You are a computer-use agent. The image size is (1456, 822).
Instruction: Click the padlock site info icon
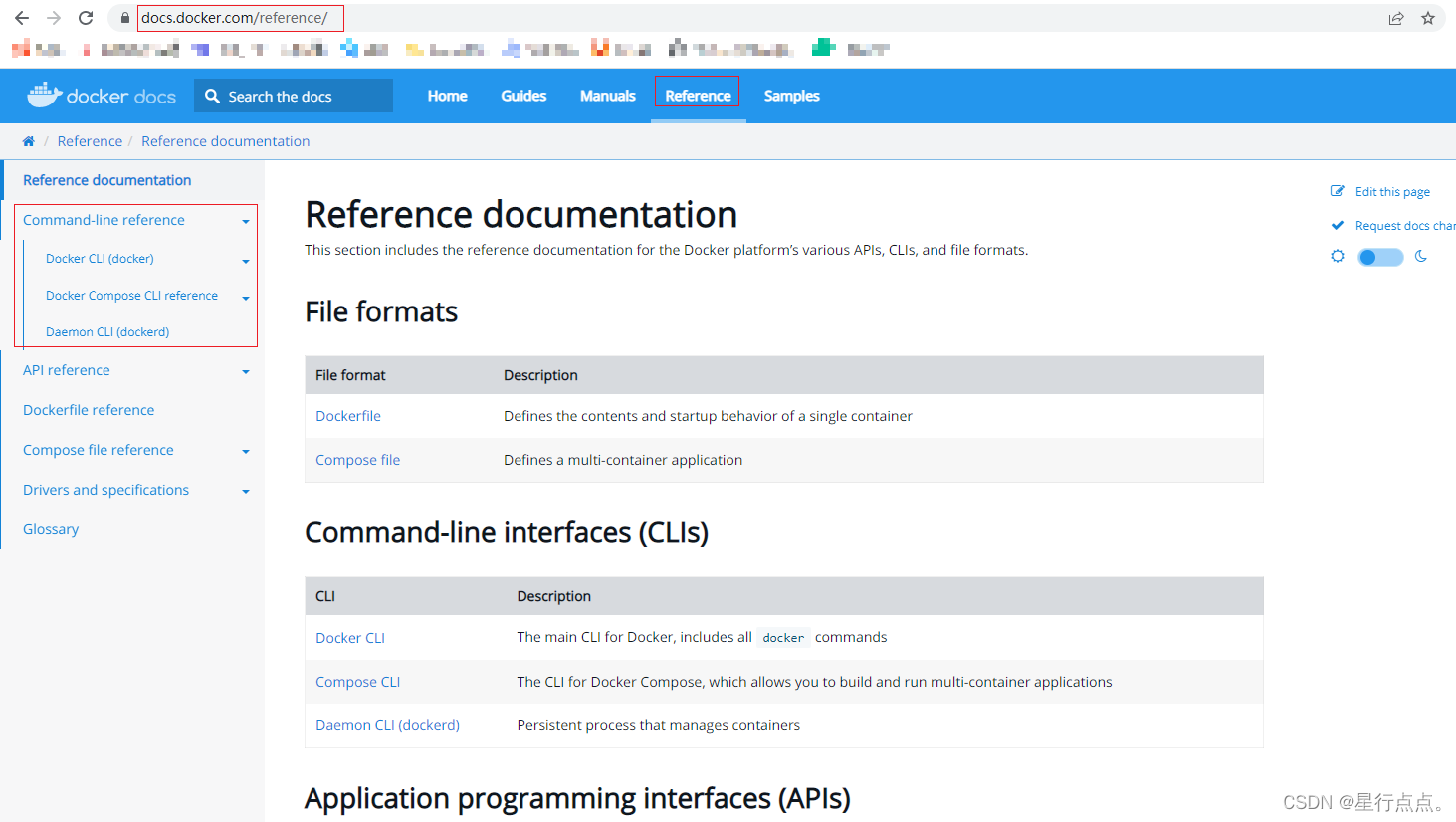click(x=125, y=18)
